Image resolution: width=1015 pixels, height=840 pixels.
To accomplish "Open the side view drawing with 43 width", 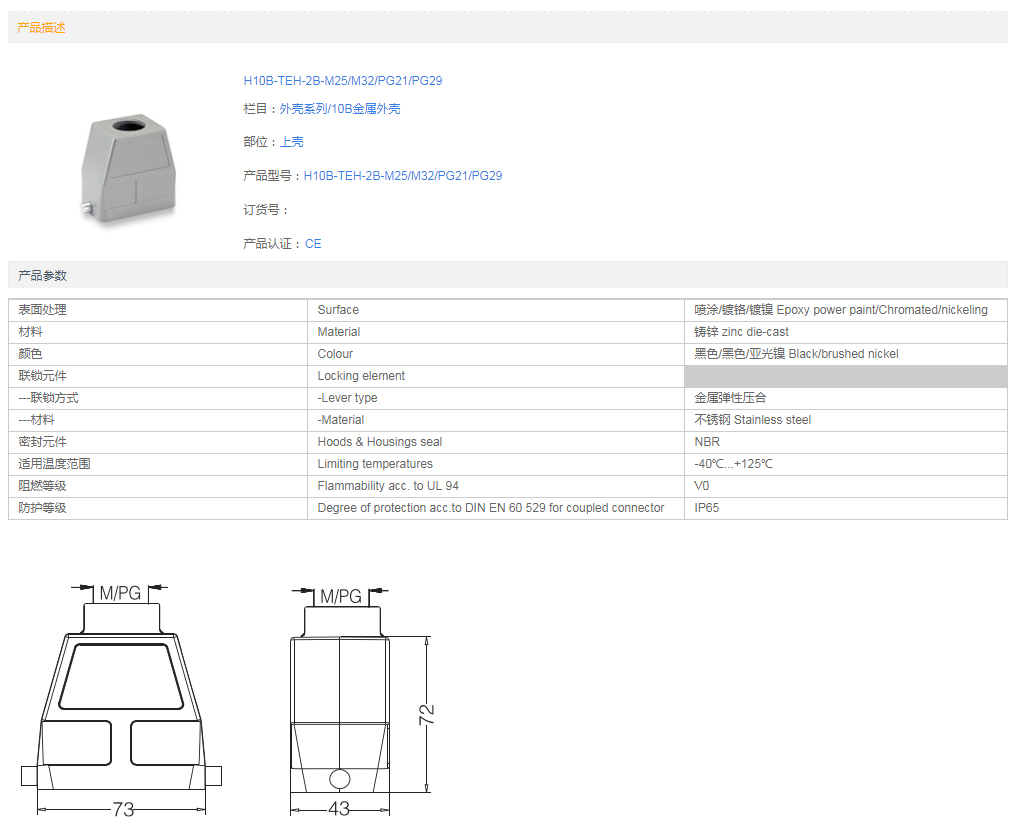I will pos(340,700).
